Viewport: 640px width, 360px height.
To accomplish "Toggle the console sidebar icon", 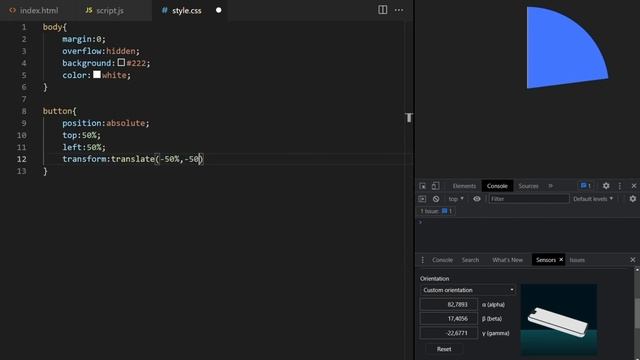I will (422, 199).
